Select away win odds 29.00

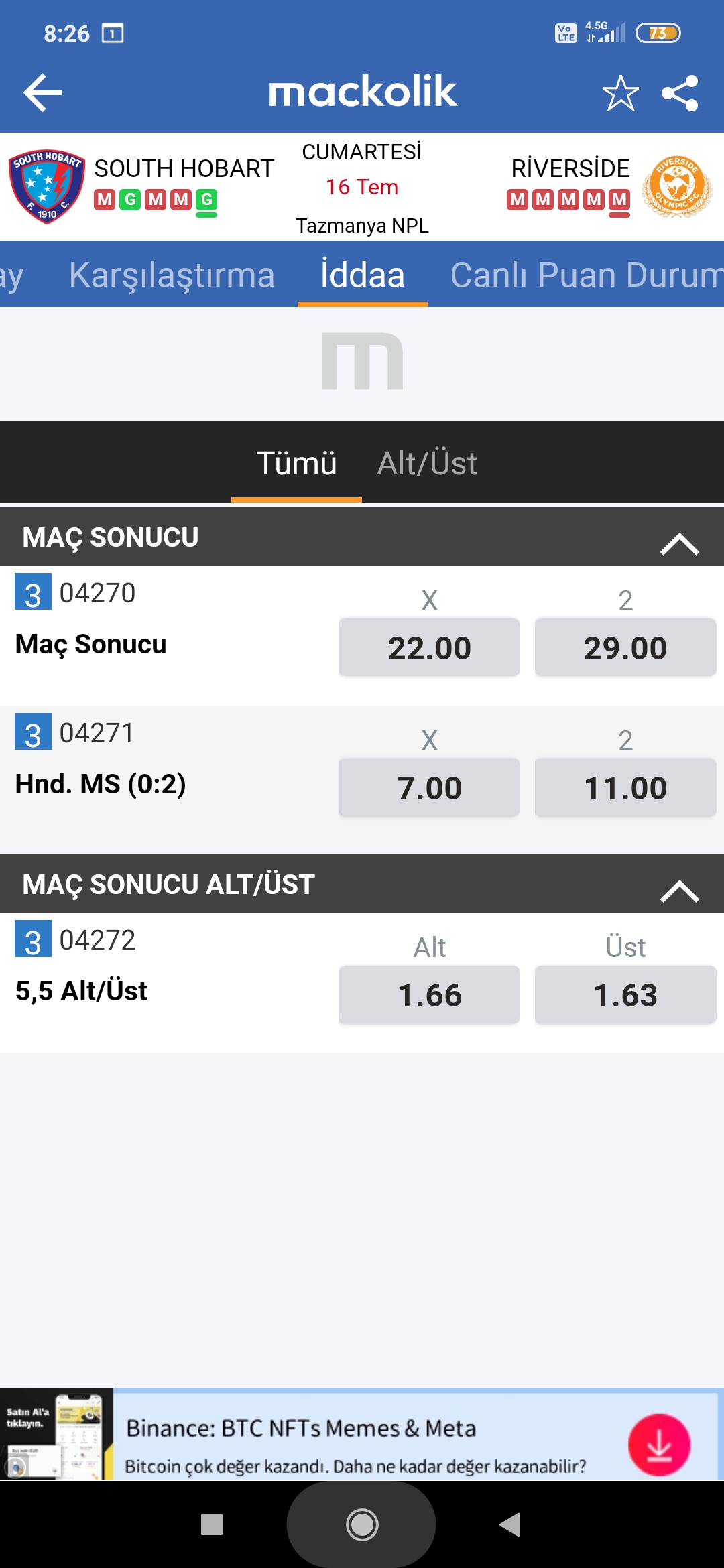(x=625, y=647)
